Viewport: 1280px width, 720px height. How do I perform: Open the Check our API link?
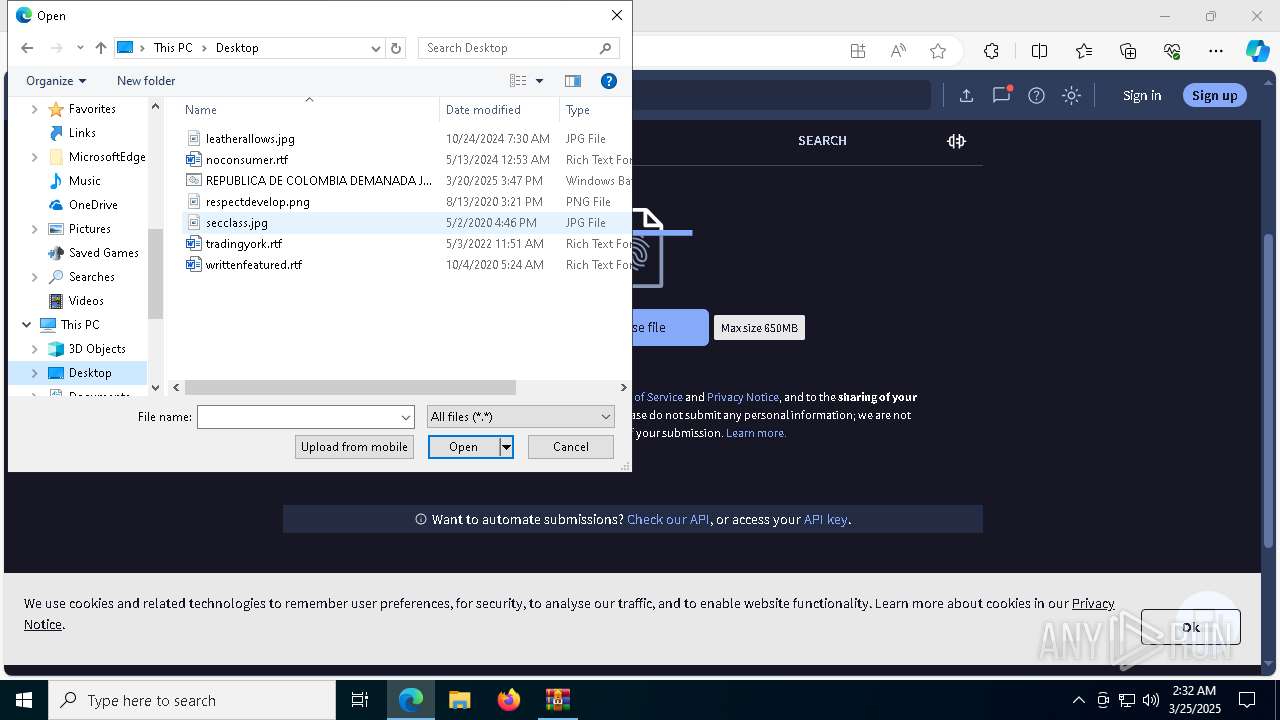(668, 519)
